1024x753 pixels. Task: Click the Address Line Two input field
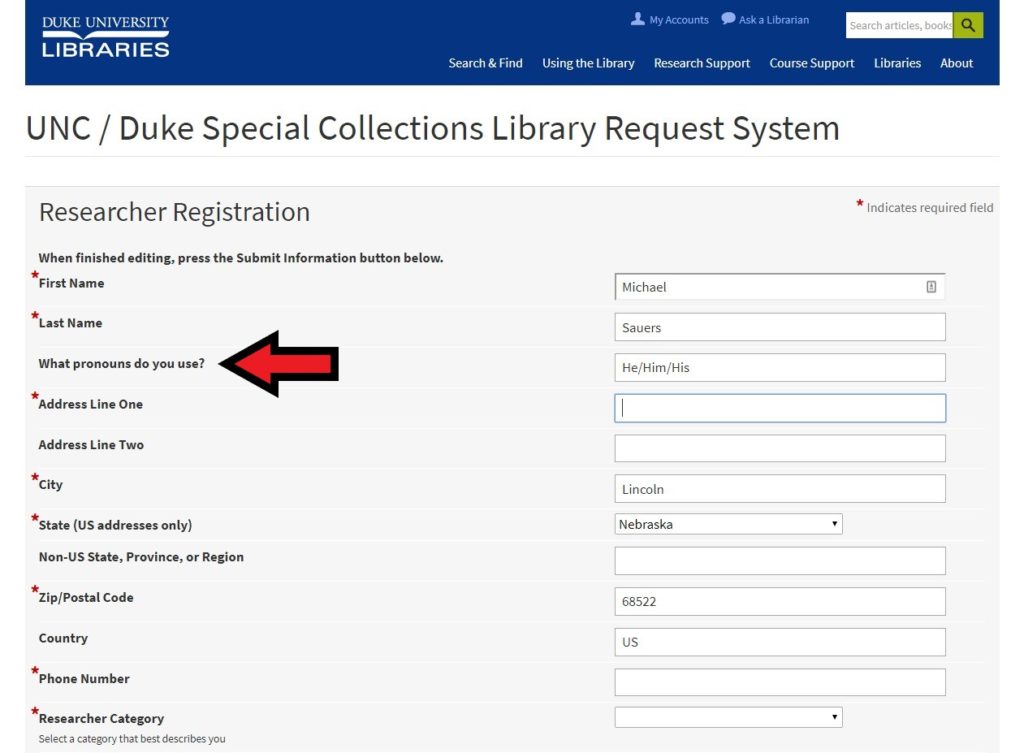(x=780, y=449)
